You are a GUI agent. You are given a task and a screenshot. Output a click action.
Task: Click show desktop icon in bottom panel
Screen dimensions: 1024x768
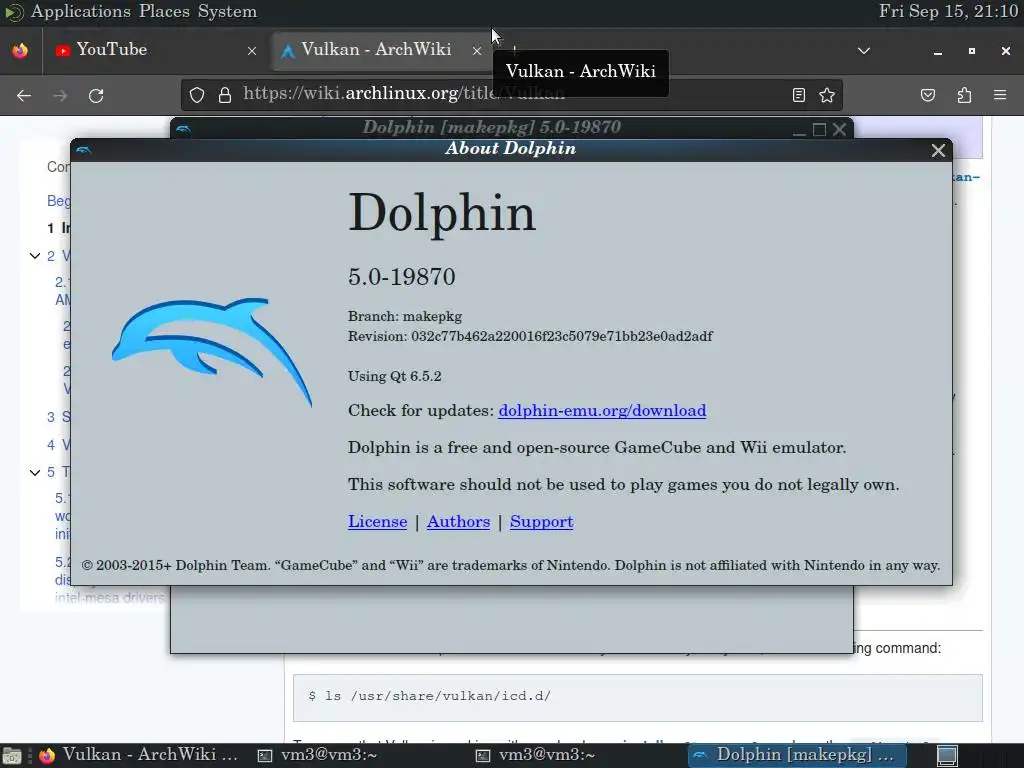[x=12, y=756]
